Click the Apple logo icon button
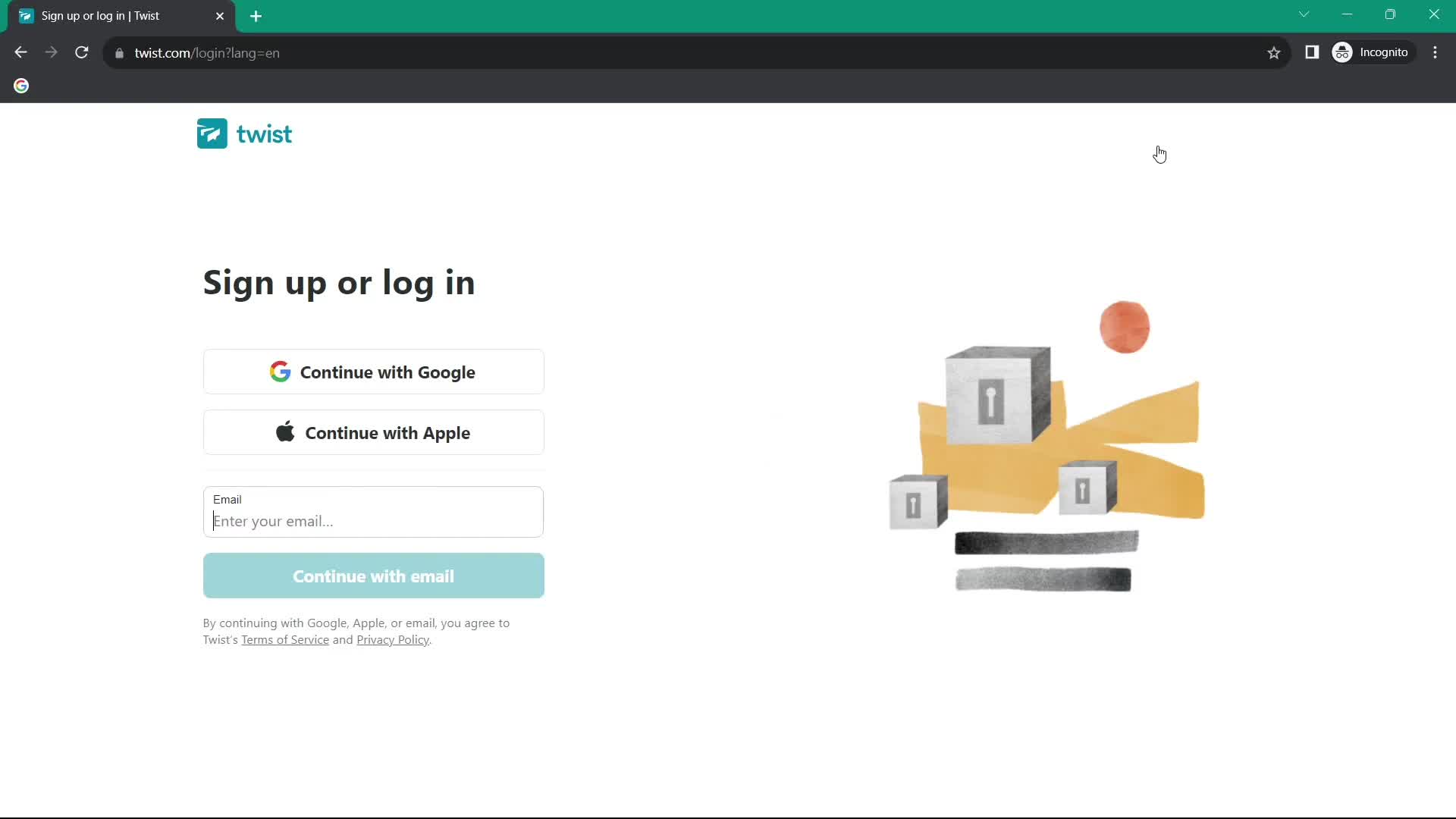 tap(286, 432)
